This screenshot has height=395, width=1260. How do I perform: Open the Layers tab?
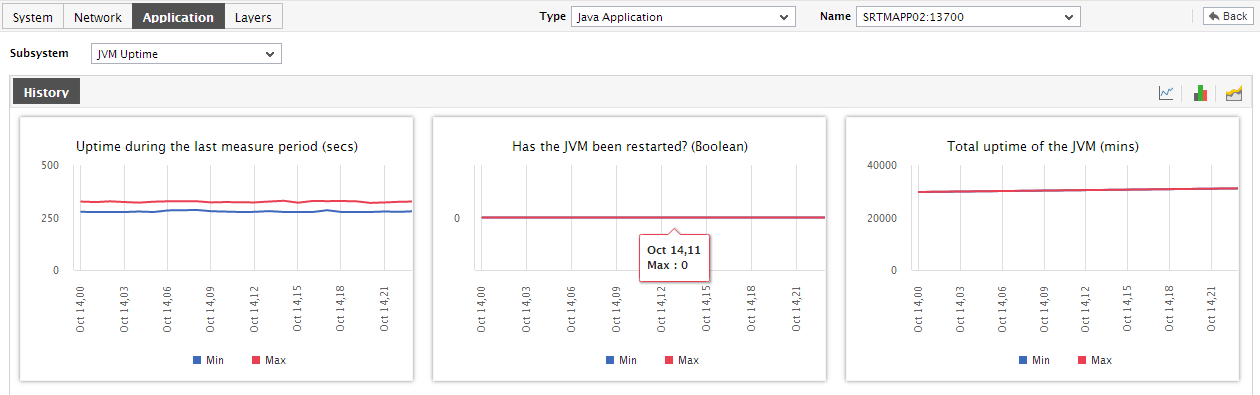(253, 17)
